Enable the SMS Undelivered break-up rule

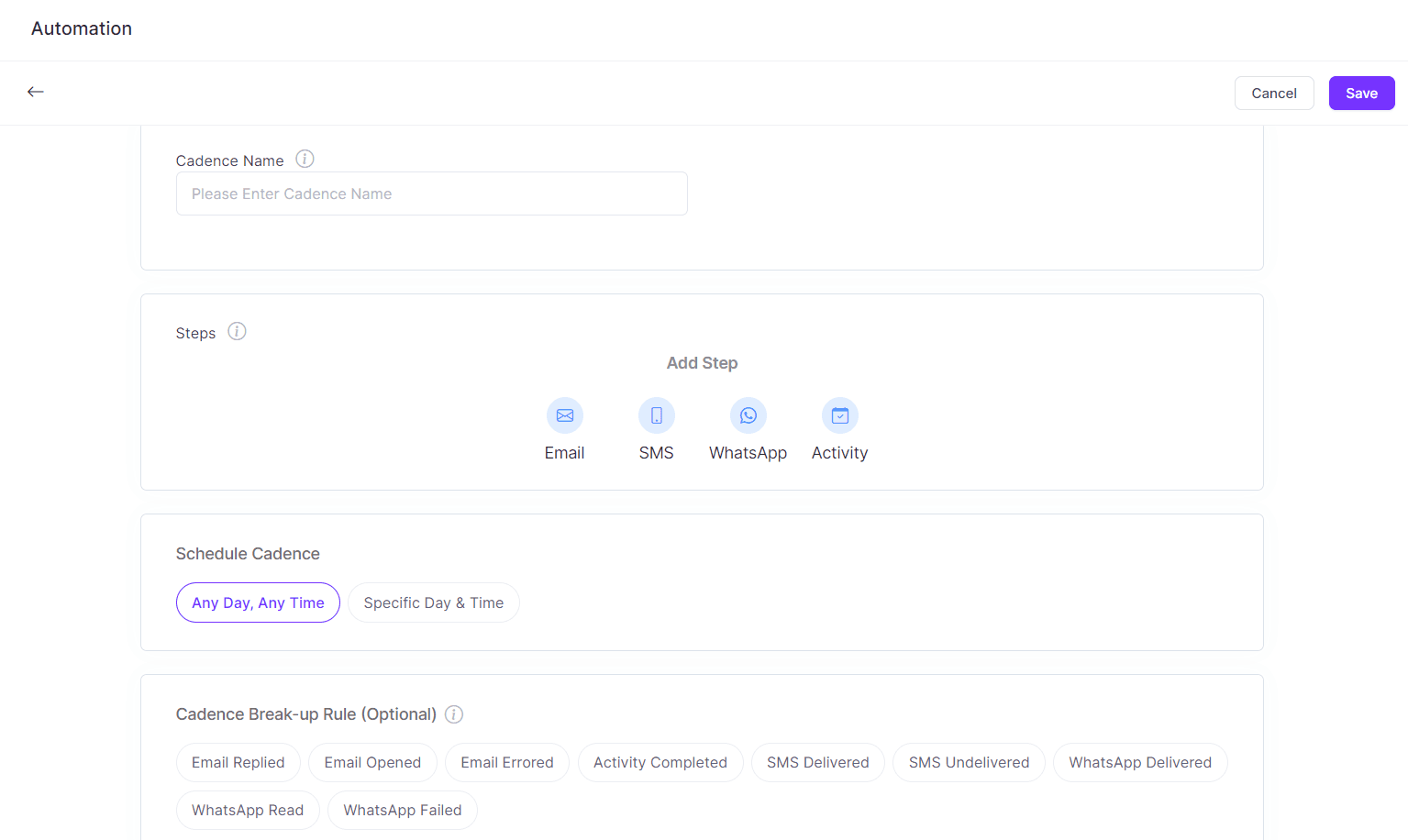click(969, 762)
